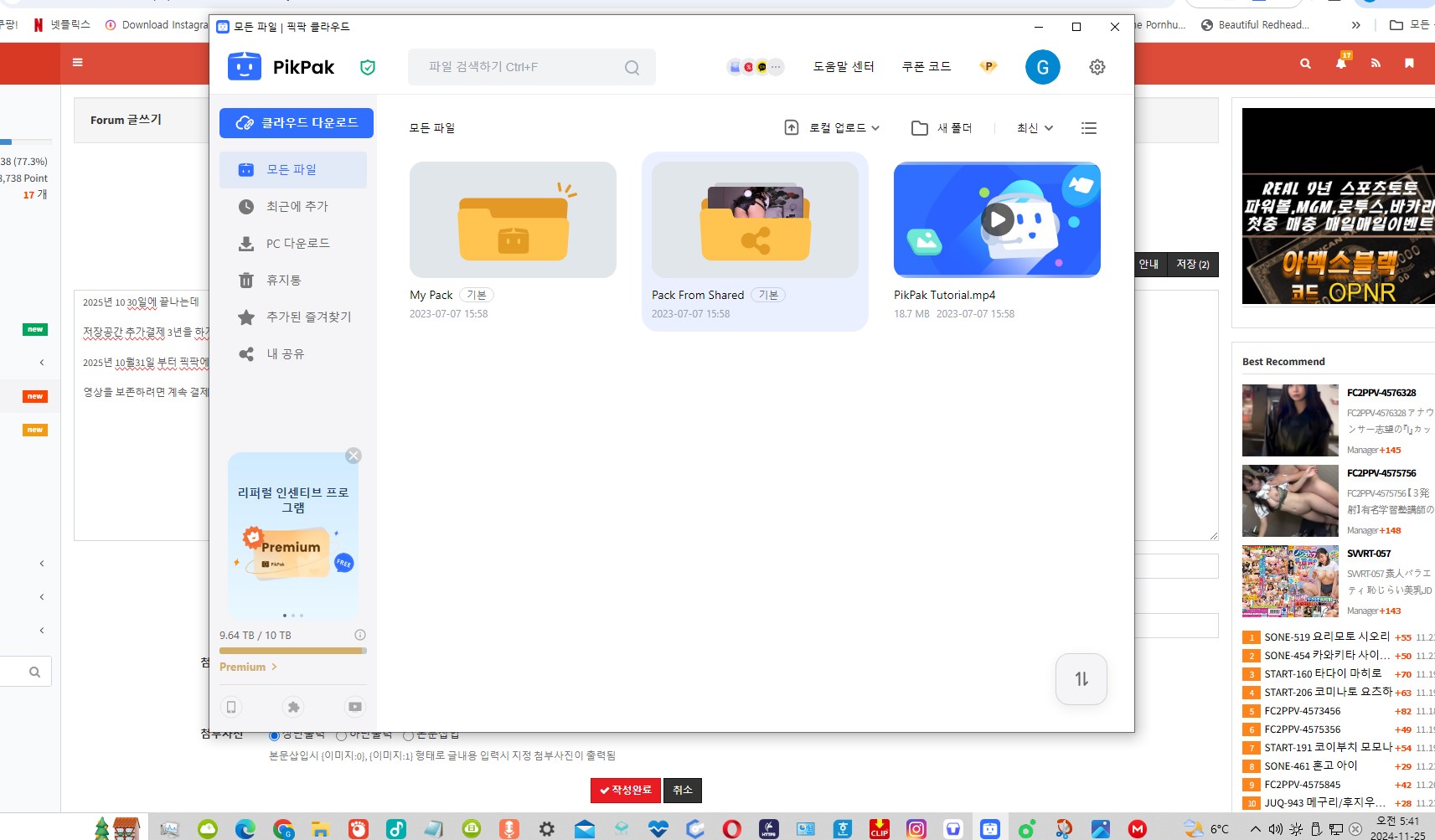This screenshot has height=840, width=1435.
Task: Show storage info icon beside 9.64 TB
Action: (360, 635)
